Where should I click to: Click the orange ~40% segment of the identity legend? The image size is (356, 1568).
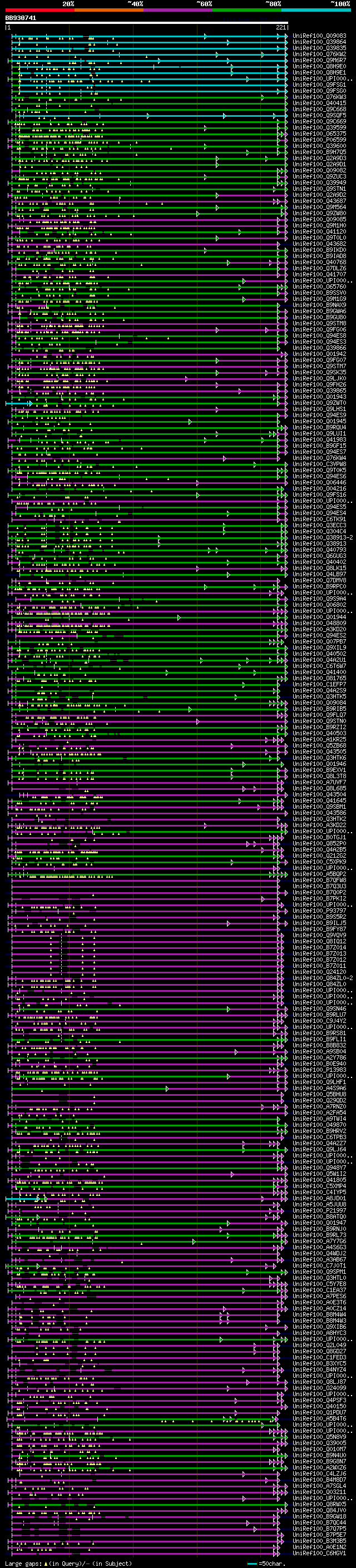click(109, 10)
